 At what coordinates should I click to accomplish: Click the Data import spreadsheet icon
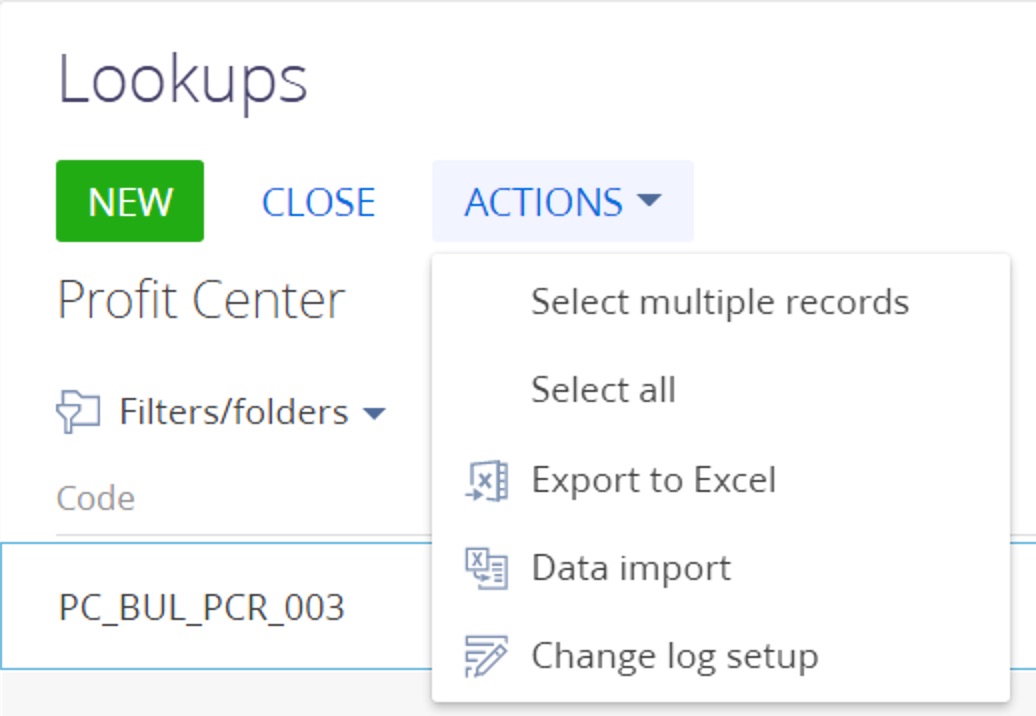tap(487, 568)
